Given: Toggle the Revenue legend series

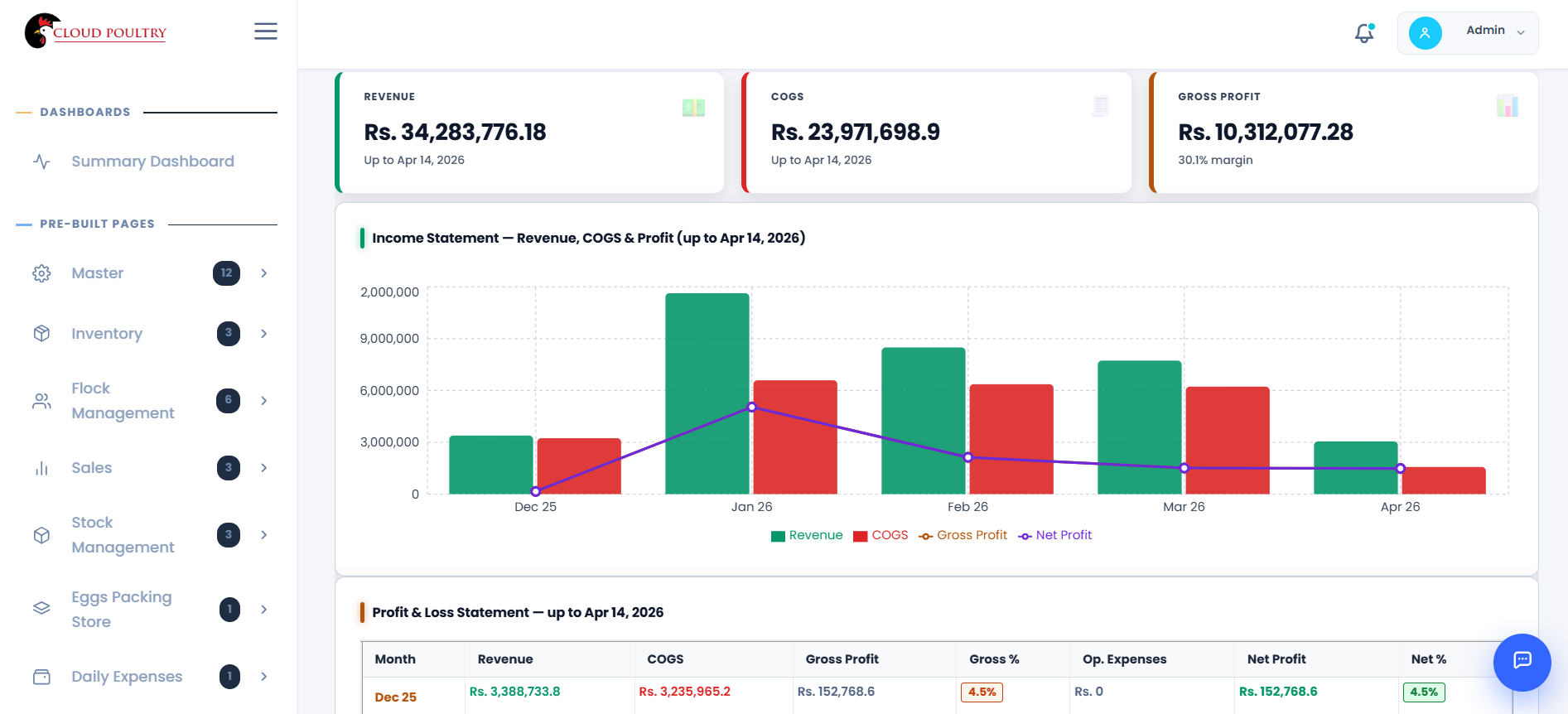Looking at the screenshot, I should tap(807, 535).
